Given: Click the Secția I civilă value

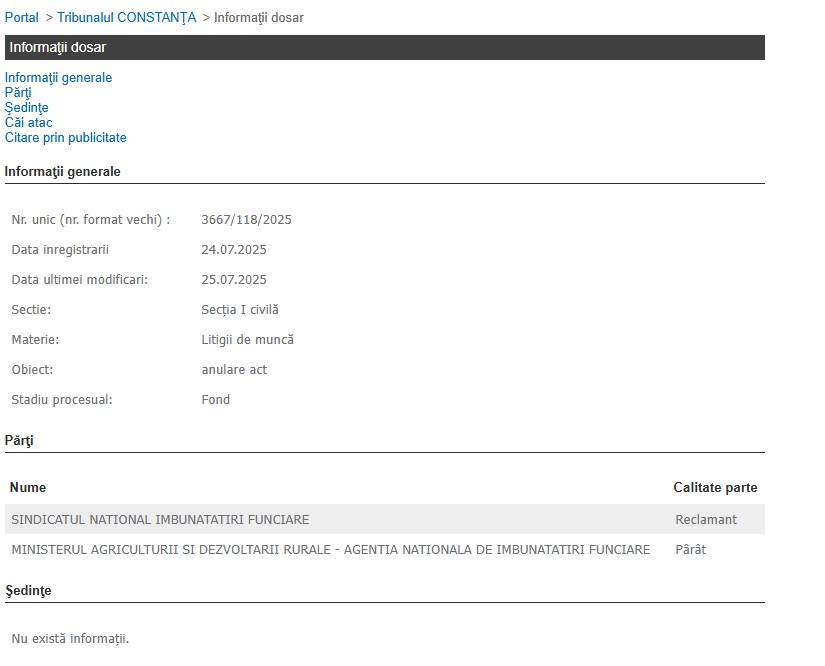Looking at the screenshot, I should [x=240, y=309].
